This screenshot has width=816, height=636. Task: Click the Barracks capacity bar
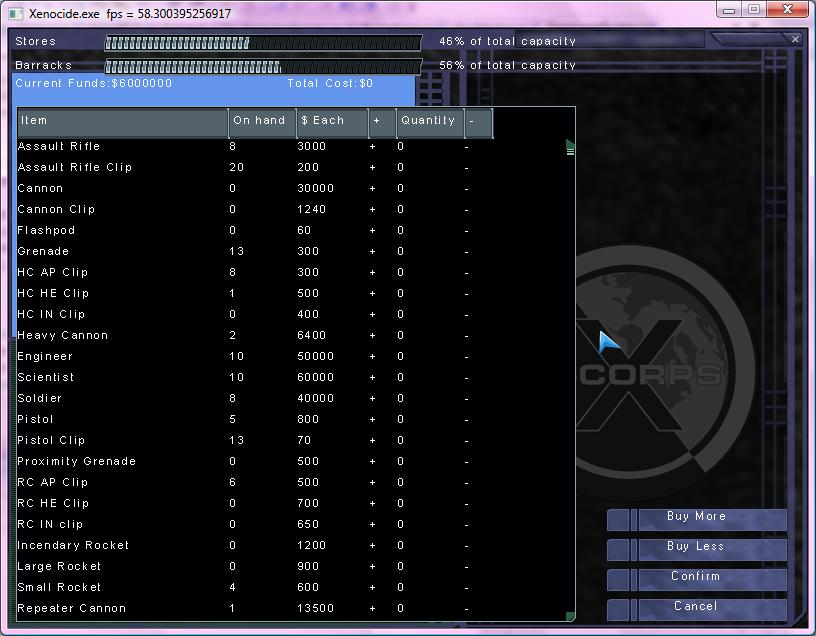point(263,67)
